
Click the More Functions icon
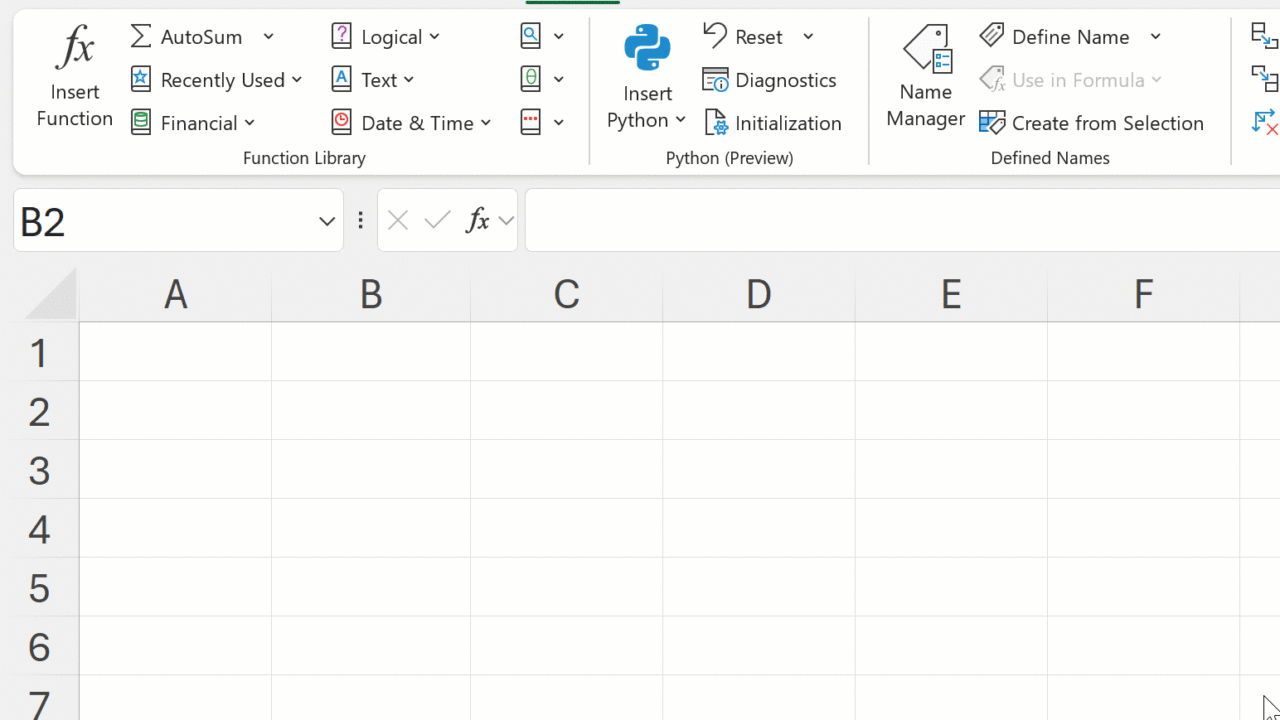(x=531, y=123)
